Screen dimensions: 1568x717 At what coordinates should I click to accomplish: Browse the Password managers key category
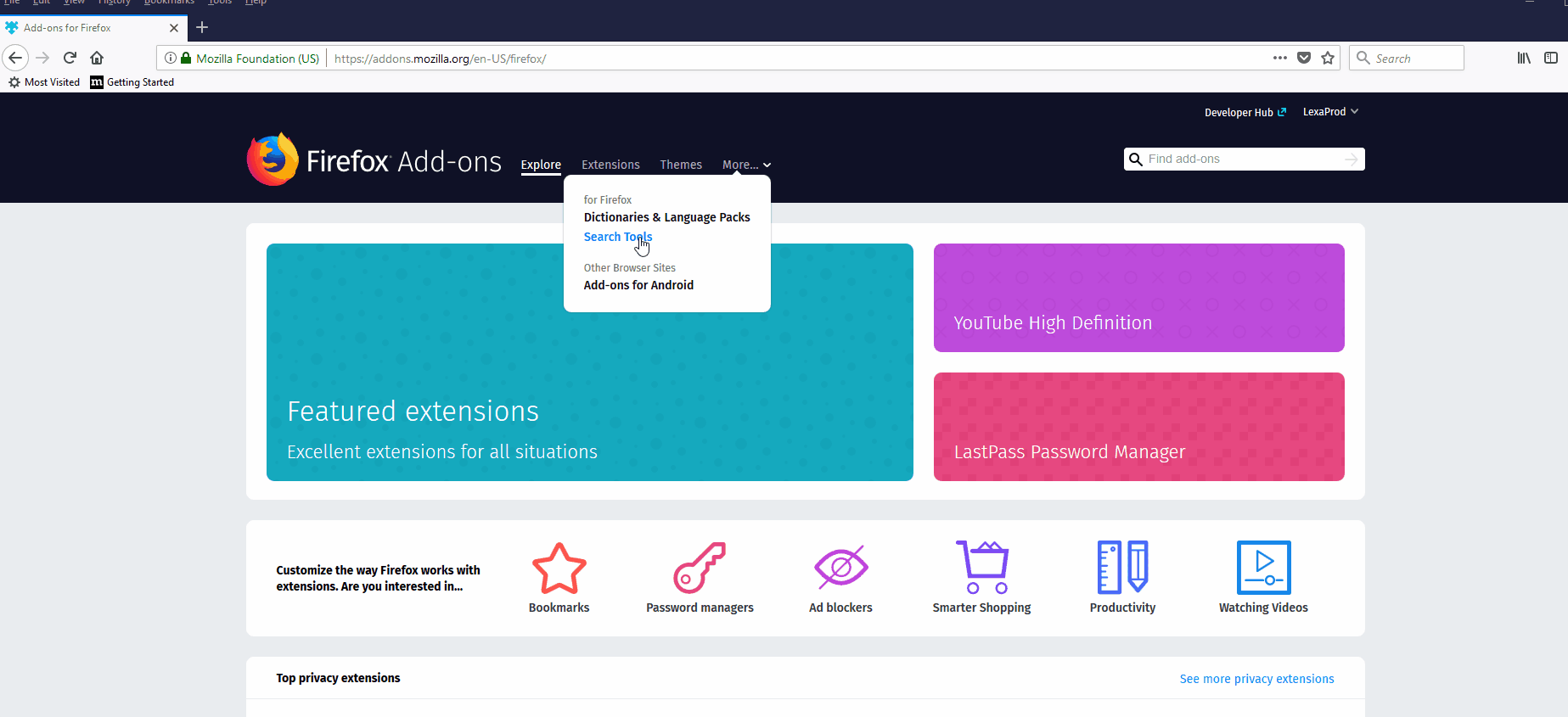pos(700,577)
